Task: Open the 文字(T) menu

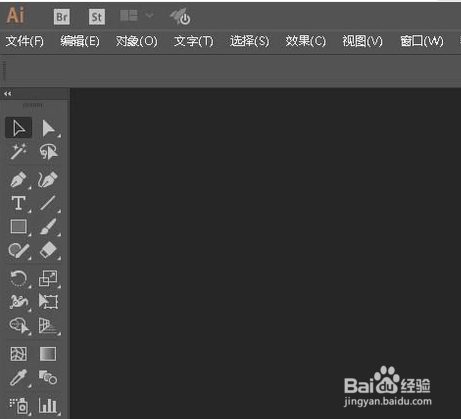Action: 193,41
